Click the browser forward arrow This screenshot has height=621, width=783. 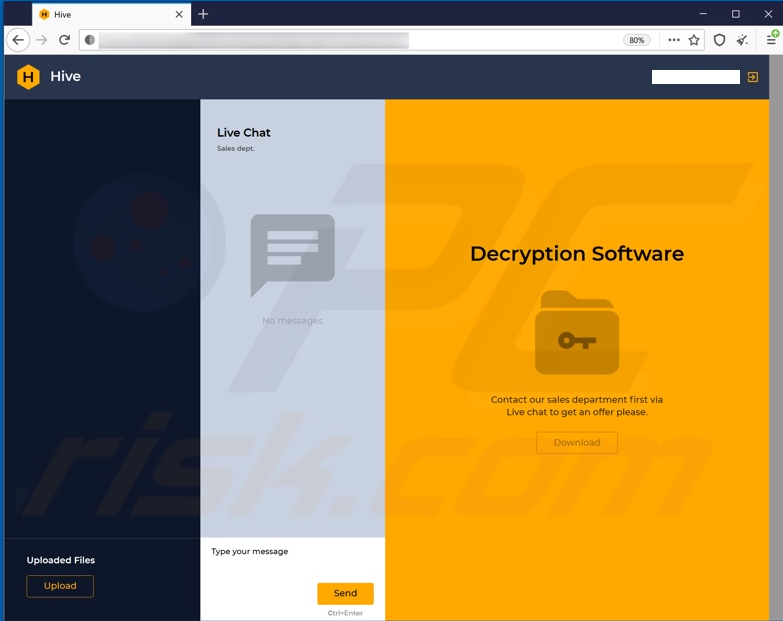[x=42, y=40]
